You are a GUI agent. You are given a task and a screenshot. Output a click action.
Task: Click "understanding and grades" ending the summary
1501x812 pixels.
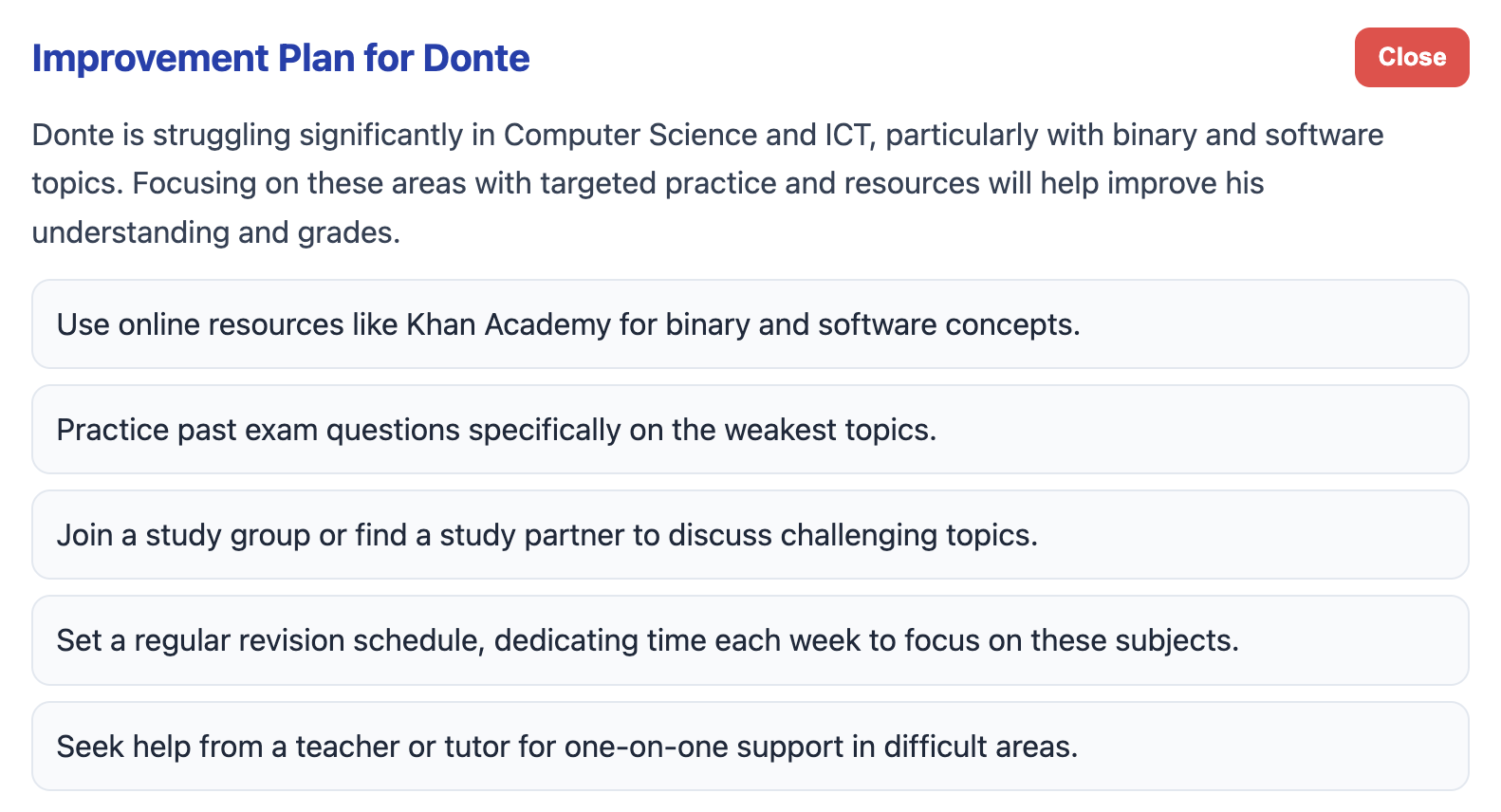click(x=214, y=232)
